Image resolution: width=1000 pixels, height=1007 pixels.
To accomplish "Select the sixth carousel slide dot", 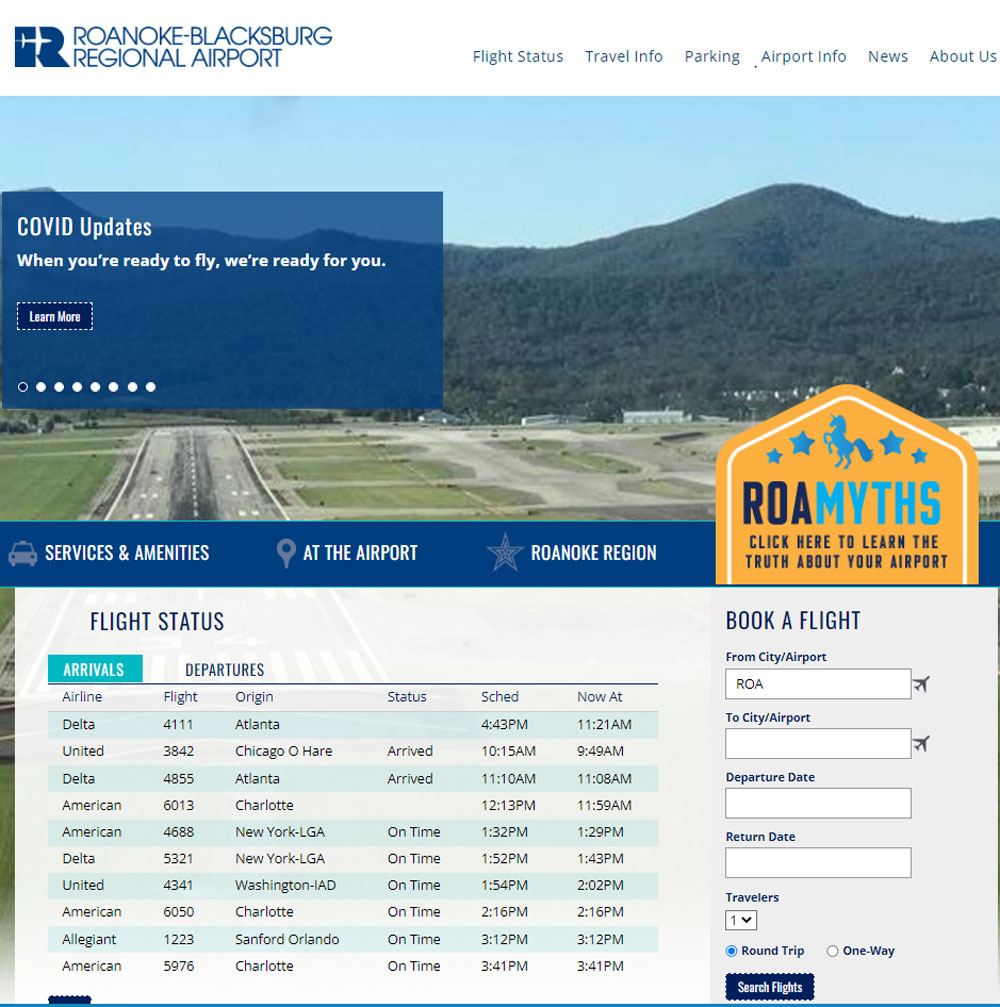I will tap(113, 387).
